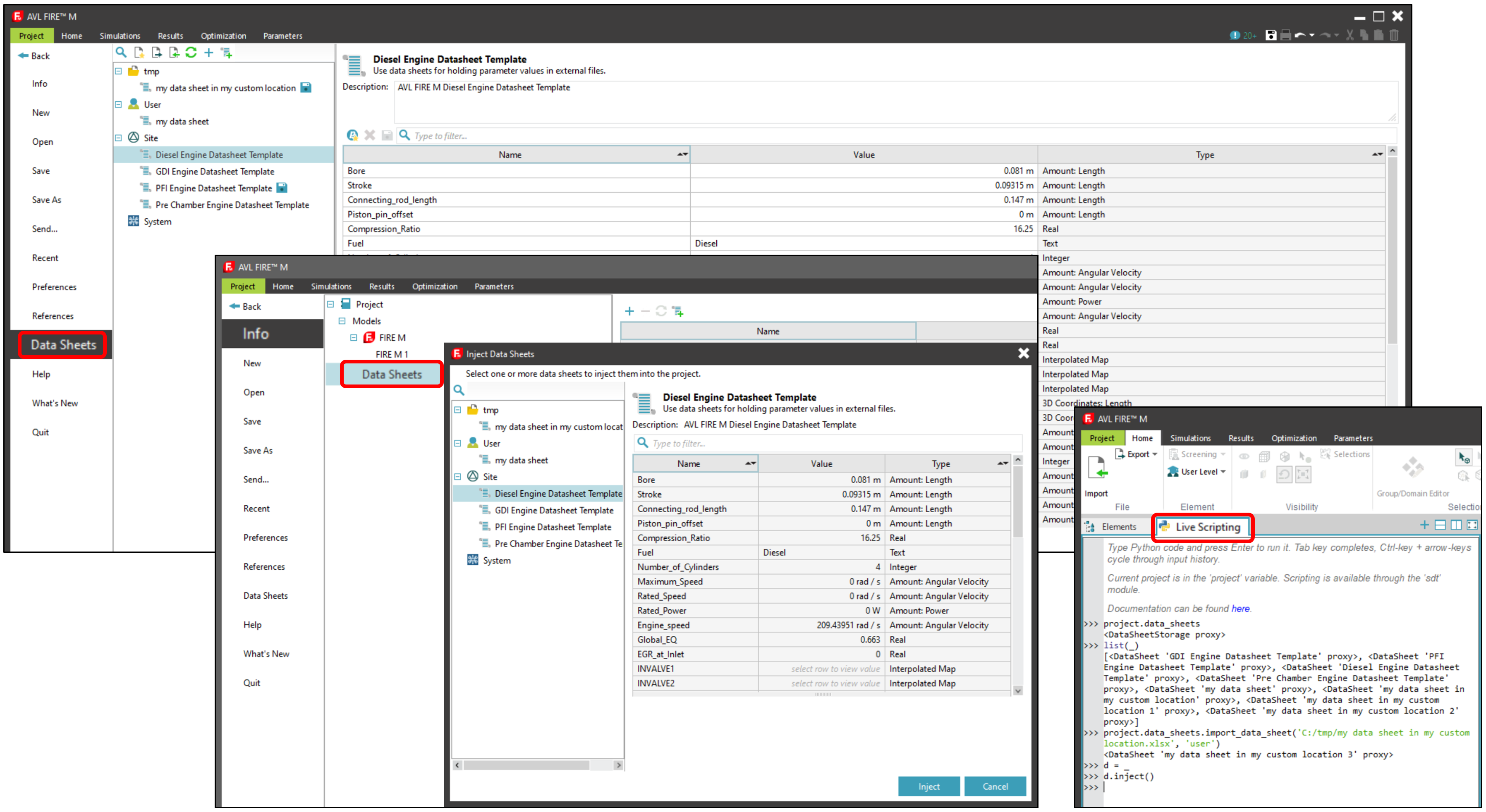The image size is (1486, 812).
Task: Open Optimization tab in top main window
Action: [223, 36]
